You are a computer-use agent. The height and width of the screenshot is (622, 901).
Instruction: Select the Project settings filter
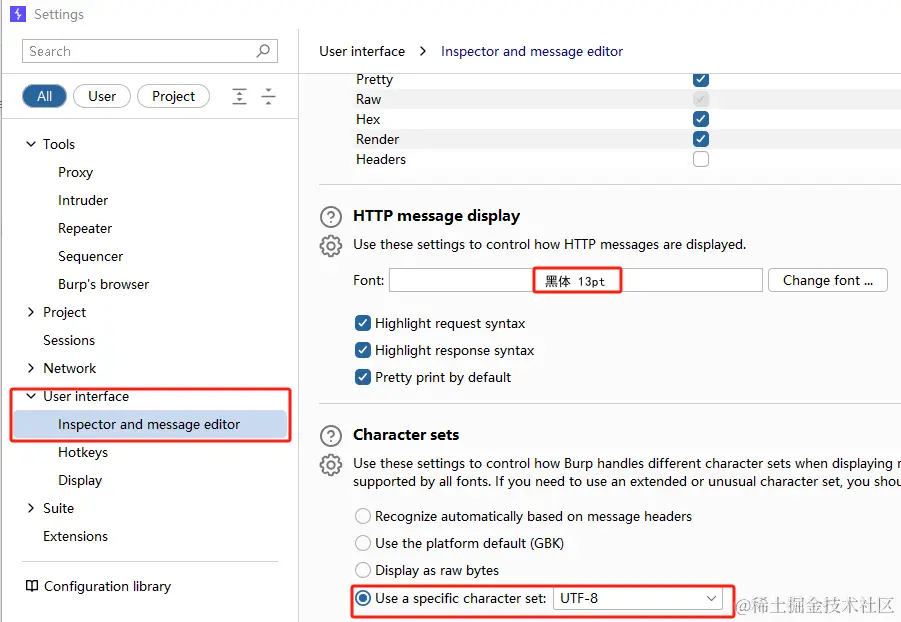pyautogui.click(x=173, y=96)
